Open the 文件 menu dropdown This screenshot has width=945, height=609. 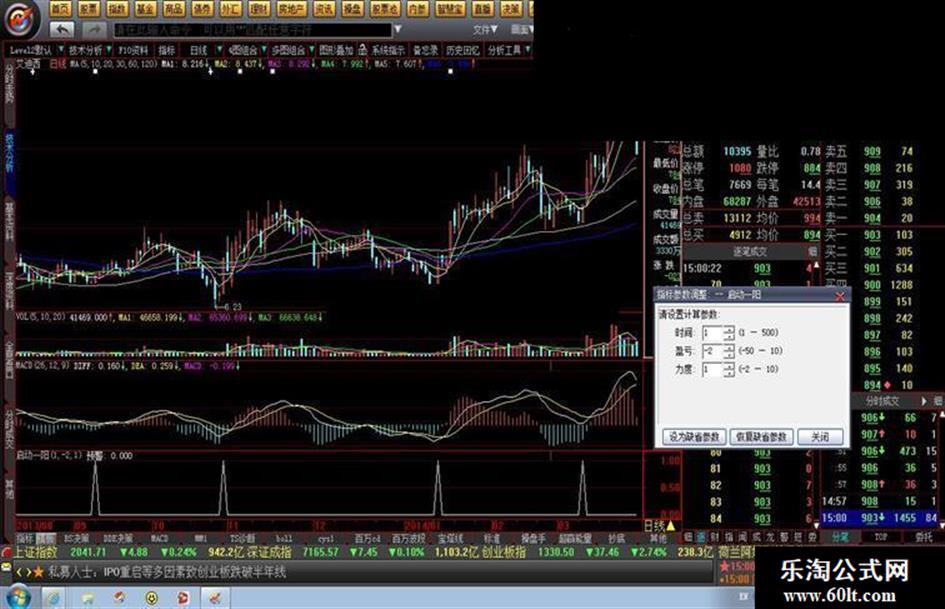pyautogui.click(x=486, y=30)
